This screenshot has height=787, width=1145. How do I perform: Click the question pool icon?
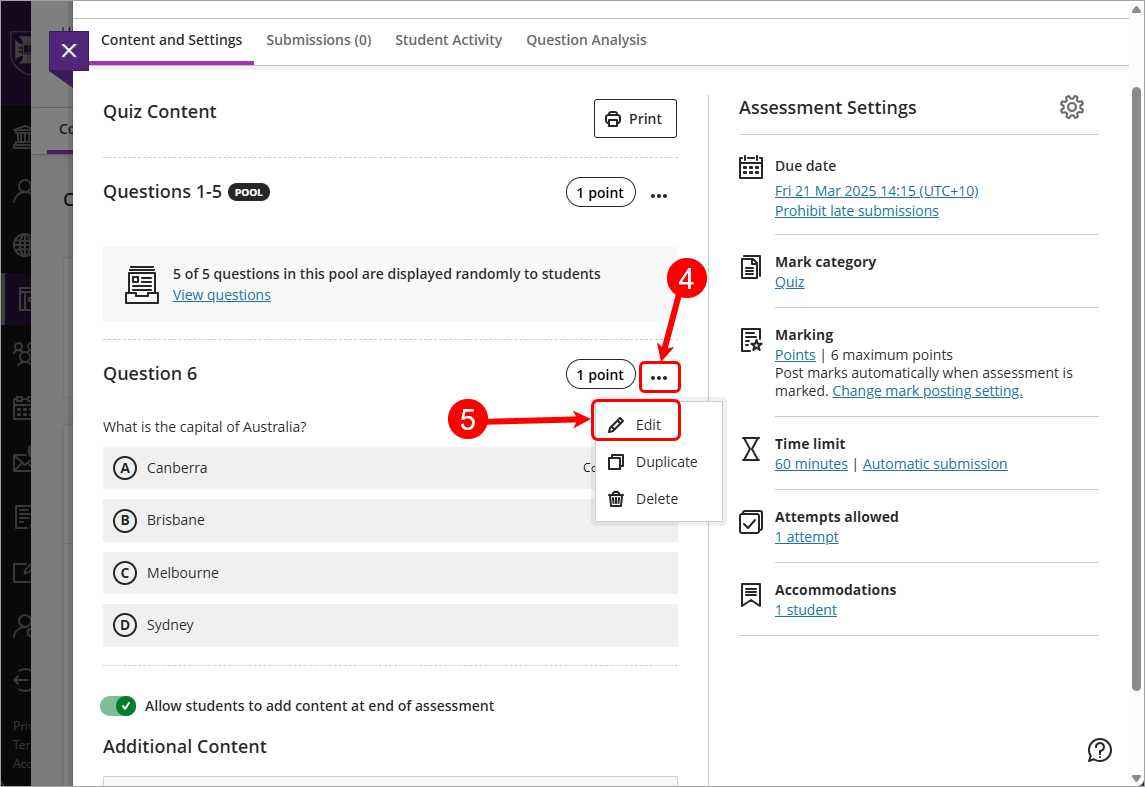pyautogui.click(x=142, y=285)
